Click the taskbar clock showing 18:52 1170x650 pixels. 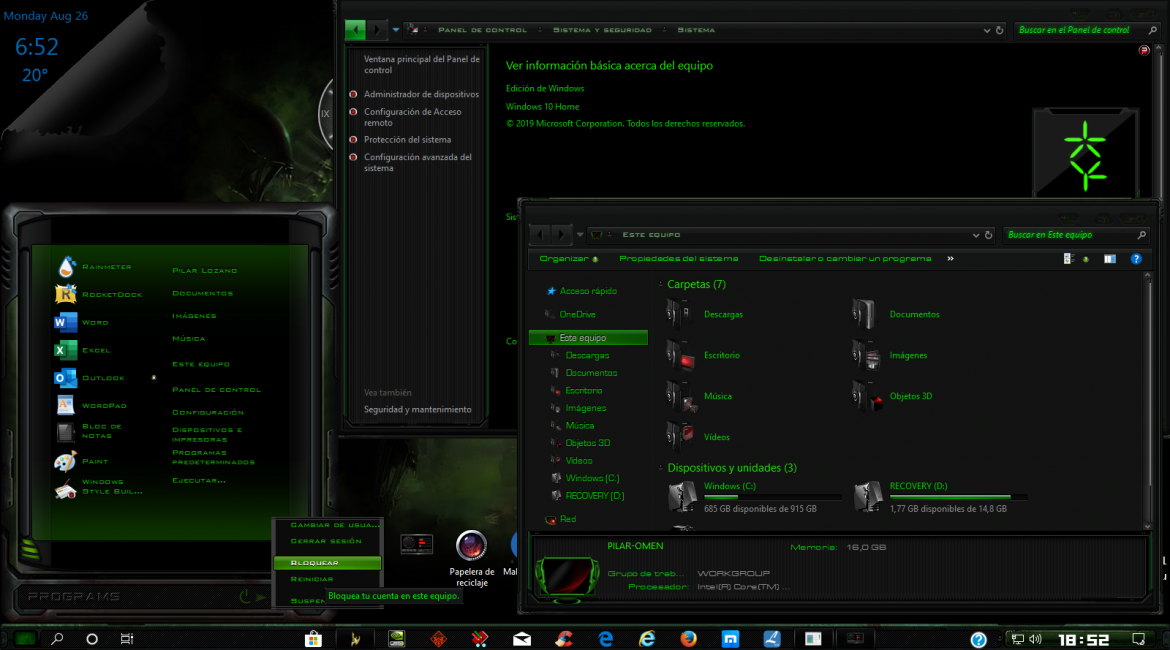pos(1083,640)
